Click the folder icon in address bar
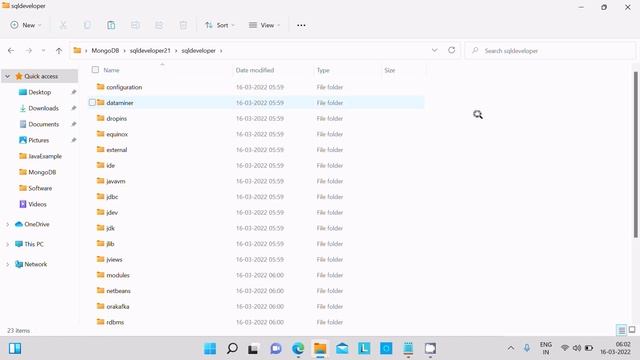Viewport: 640px width, 360px height. [77, 51]
